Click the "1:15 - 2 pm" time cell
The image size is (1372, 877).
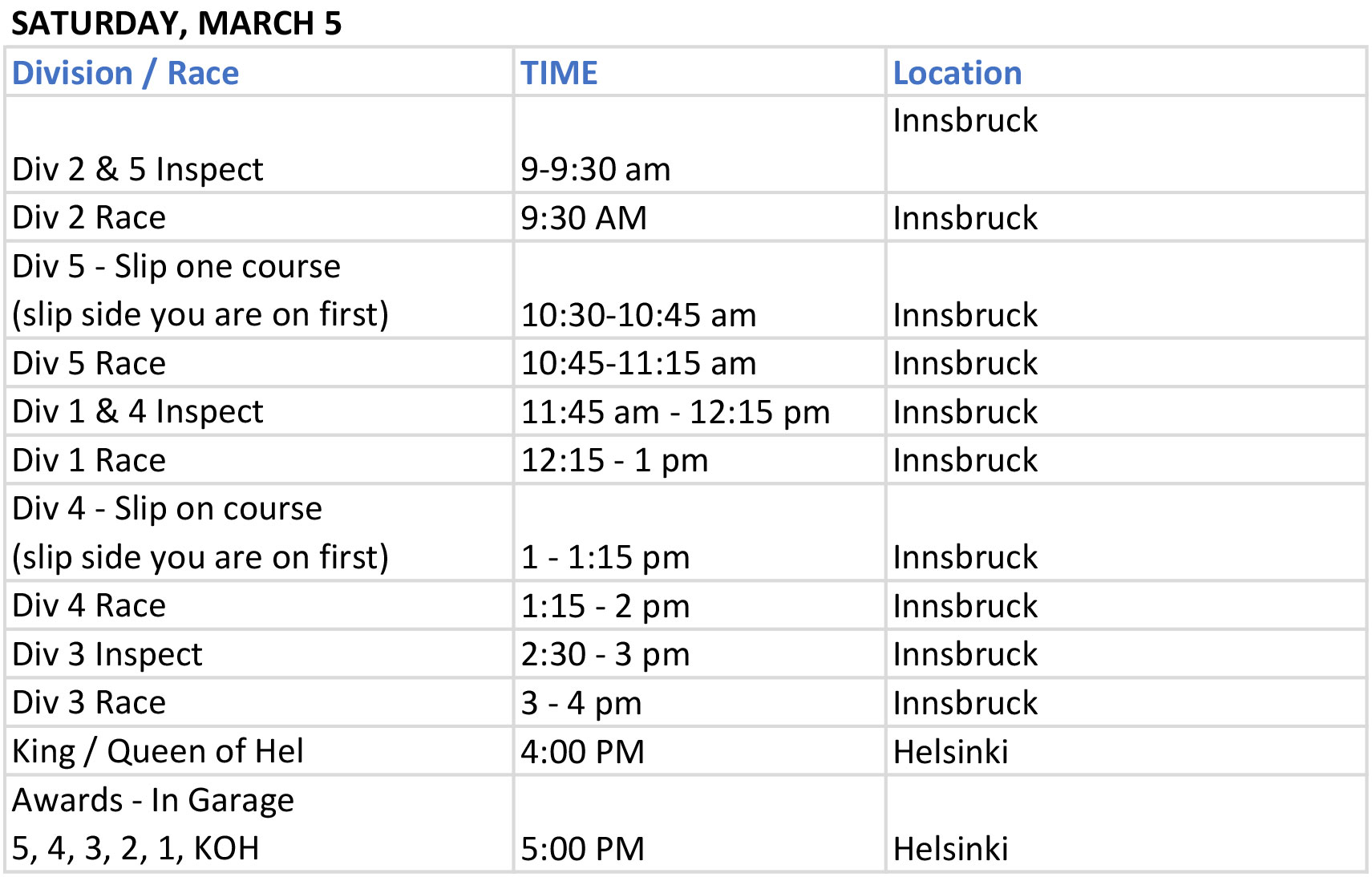(x=605, y=606)
